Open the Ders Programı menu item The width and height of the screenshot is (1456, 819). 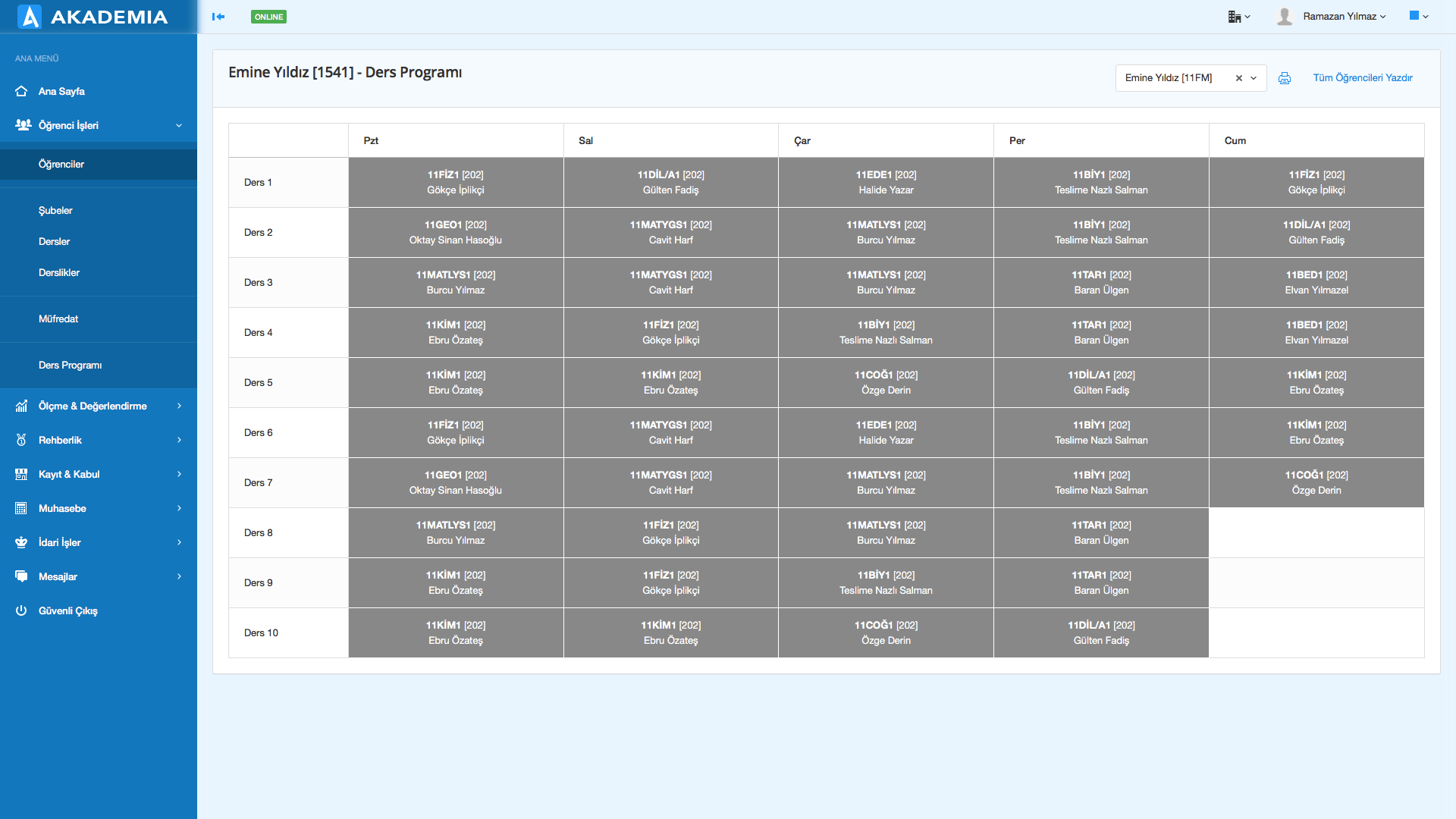click(x=71, y=365)
